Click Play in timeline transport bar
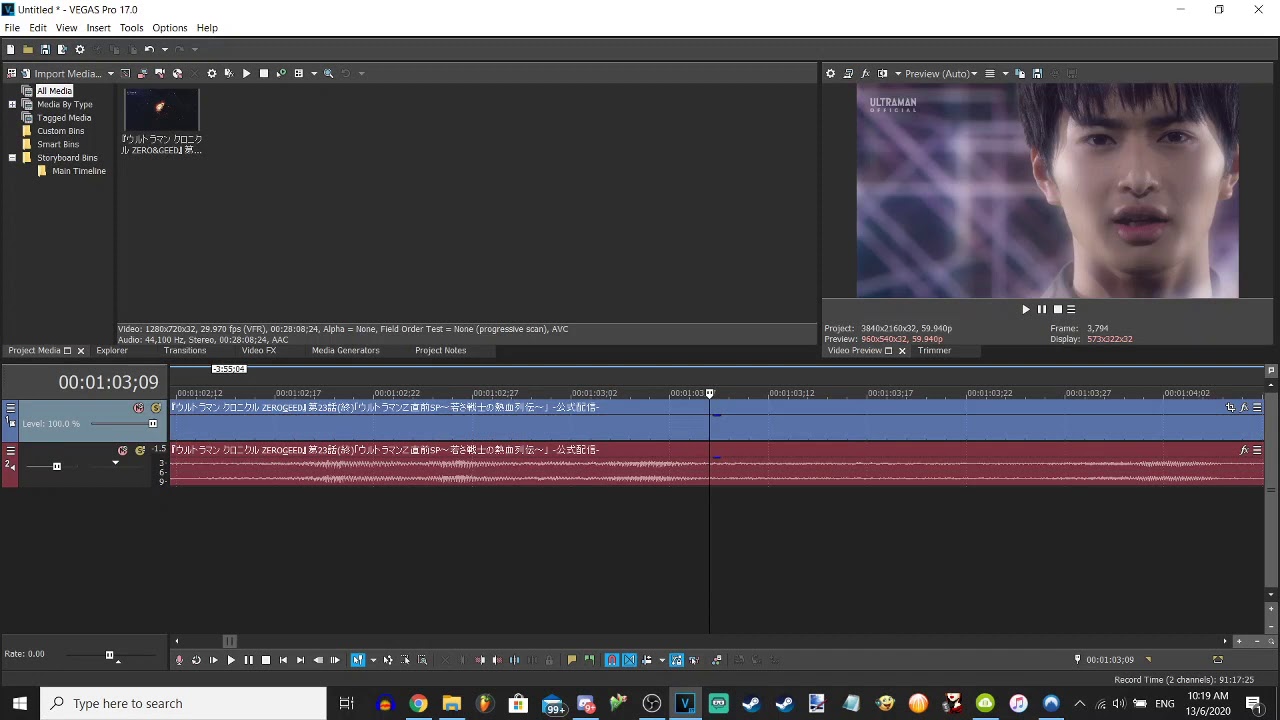The width and height of the screenshot is (1280, 720). [231, 660]
